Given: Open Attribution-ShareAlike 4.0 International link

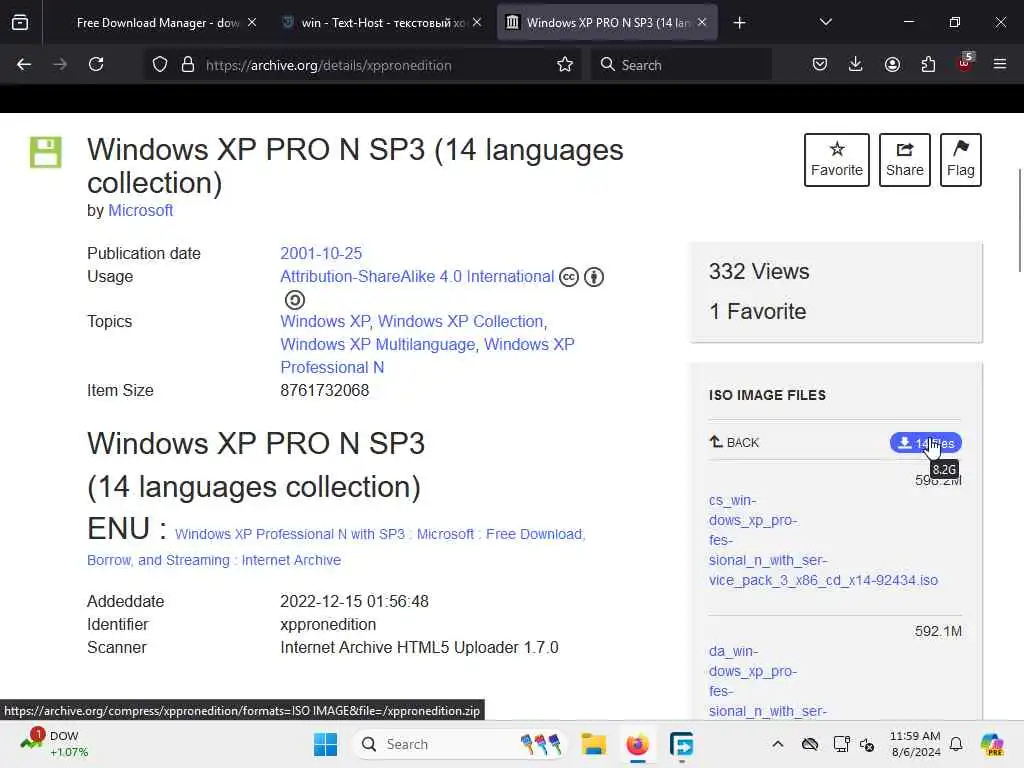Looking at the screenshot, I should click(x=417, y=276).
